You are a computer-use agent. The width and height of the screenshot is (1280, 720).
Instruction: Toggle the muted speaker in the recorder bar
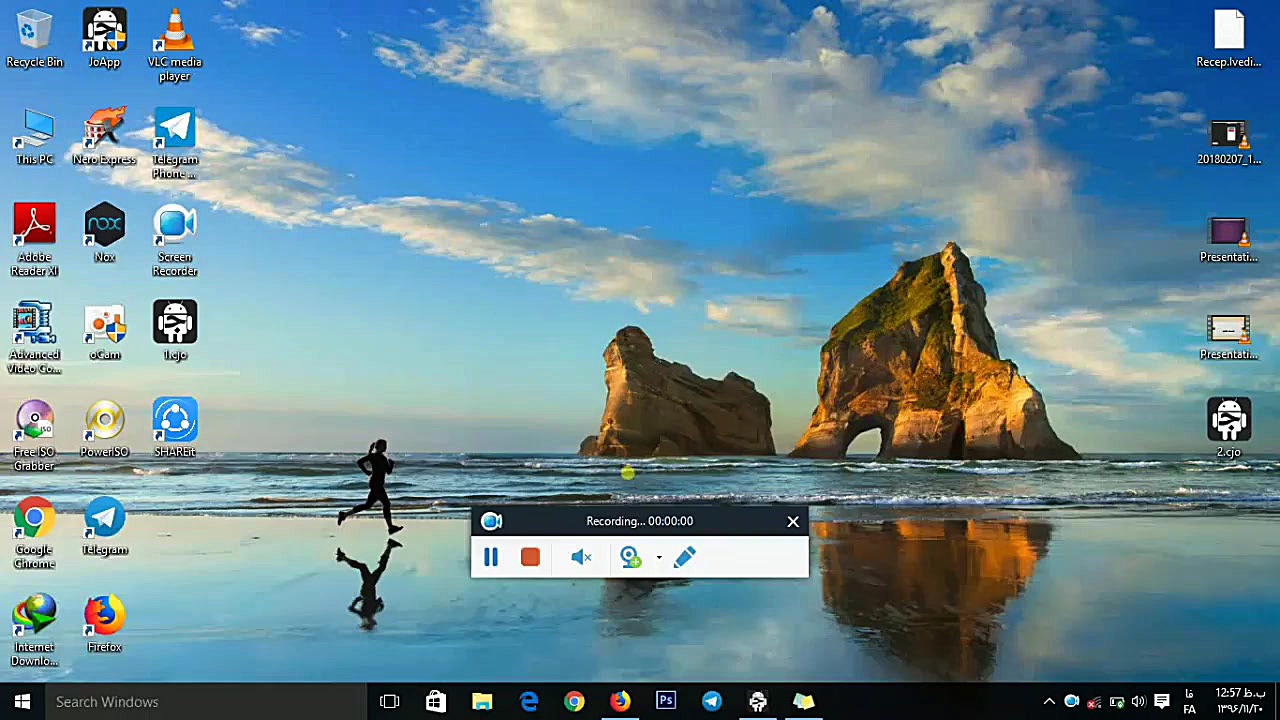pyautogui.click(x=581, y=557)
